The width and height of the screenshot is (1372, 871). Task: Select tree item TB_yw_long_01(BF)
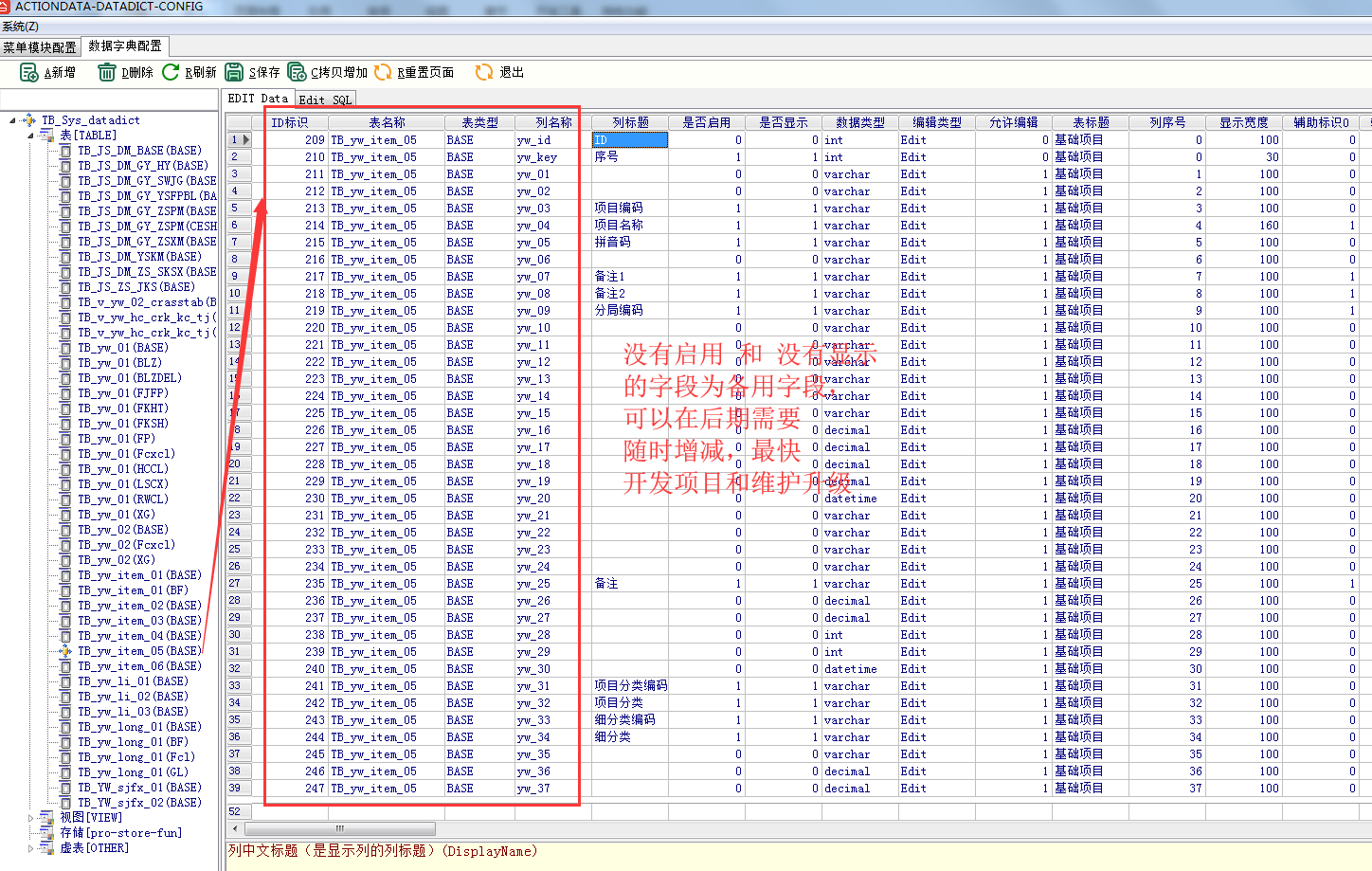133,742
